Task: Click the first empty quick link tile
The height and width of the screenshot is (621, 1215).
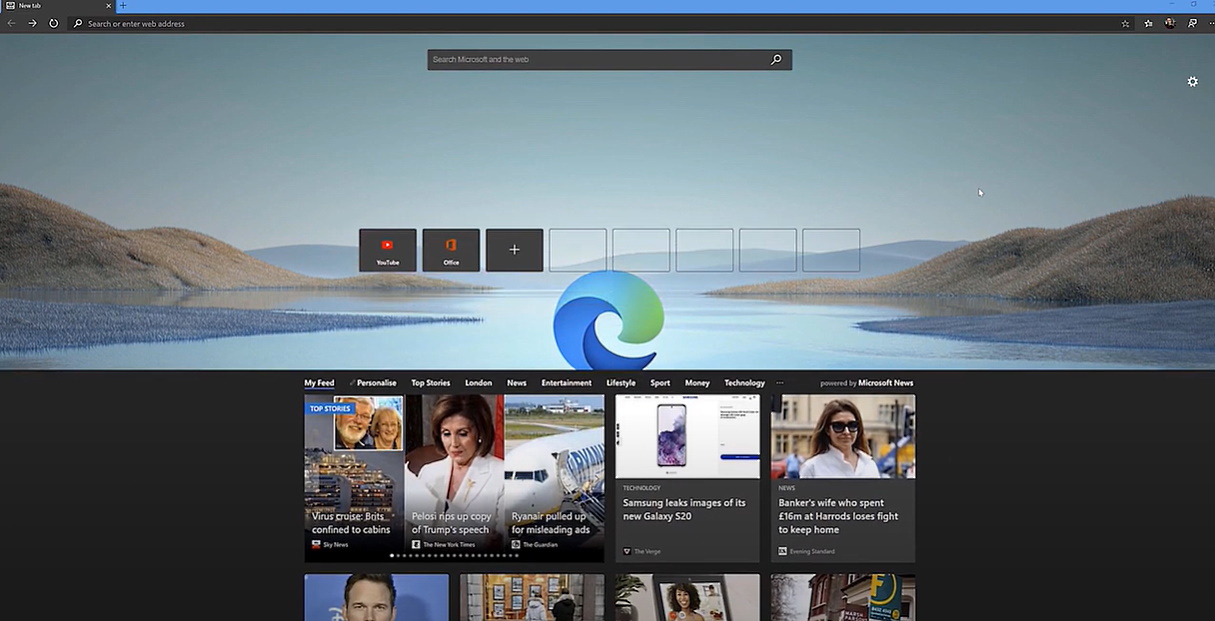Action: click(577, 250)
